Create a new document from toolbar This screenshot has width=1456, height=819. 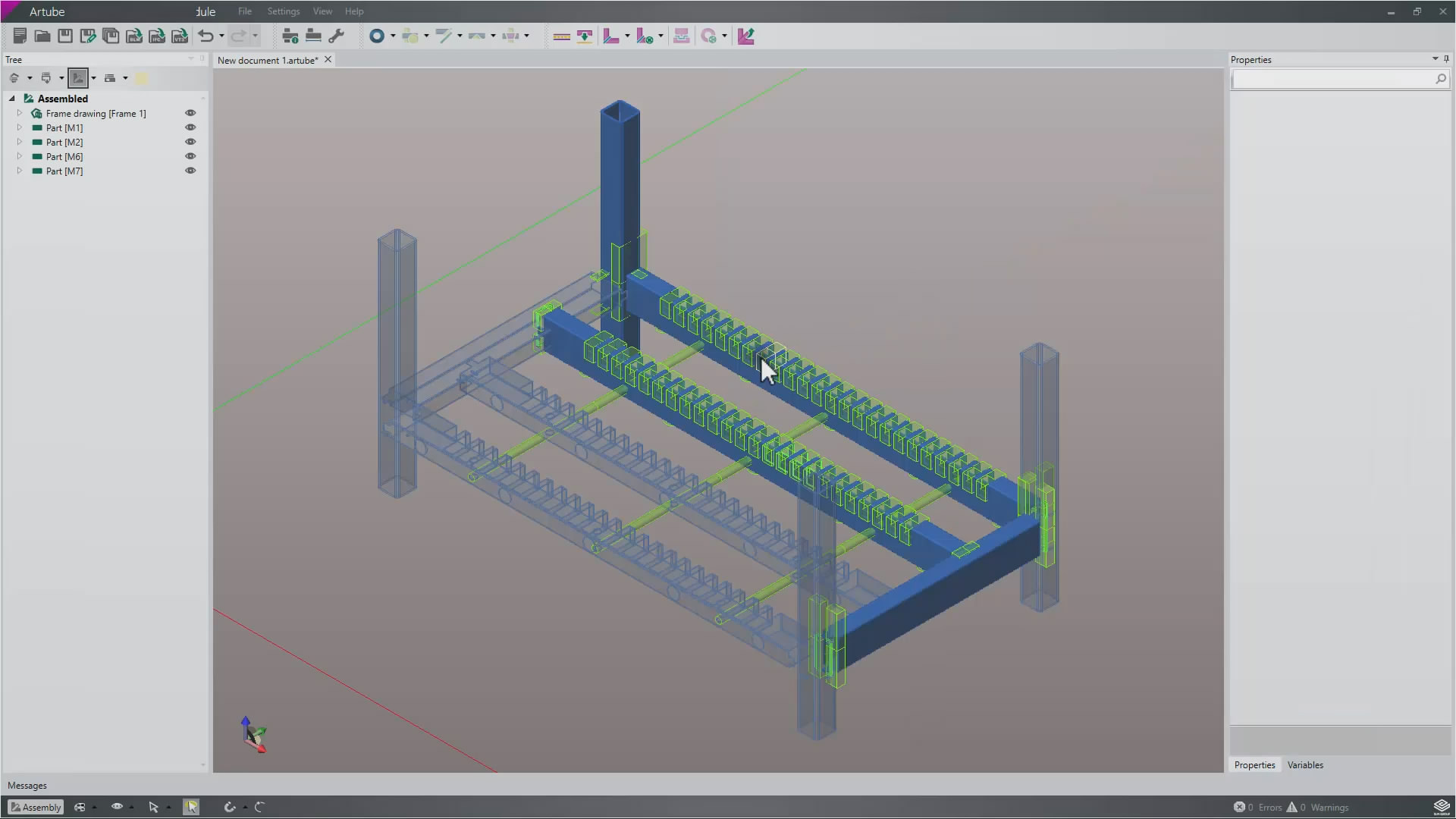point(20,36)
